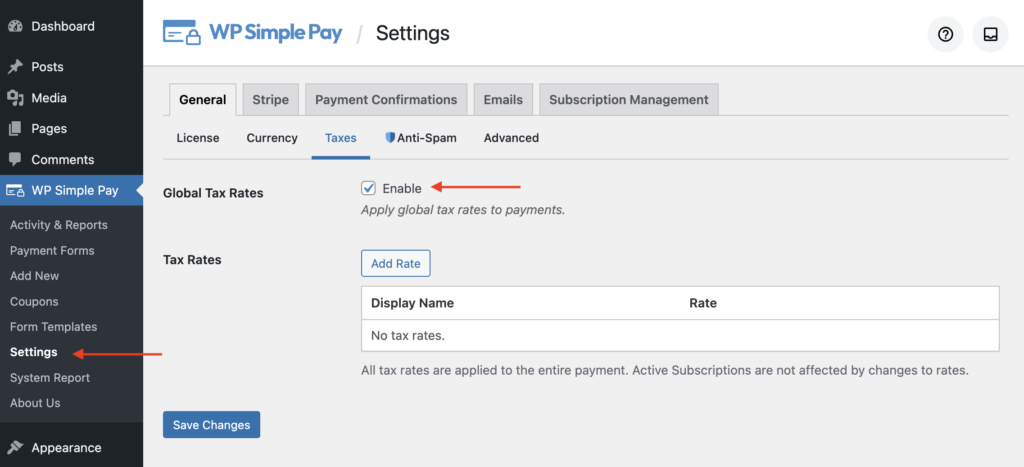Click the Anti-Spam shield icon tab
This screenshot has width=1024, height=467.
pos(421,138)
